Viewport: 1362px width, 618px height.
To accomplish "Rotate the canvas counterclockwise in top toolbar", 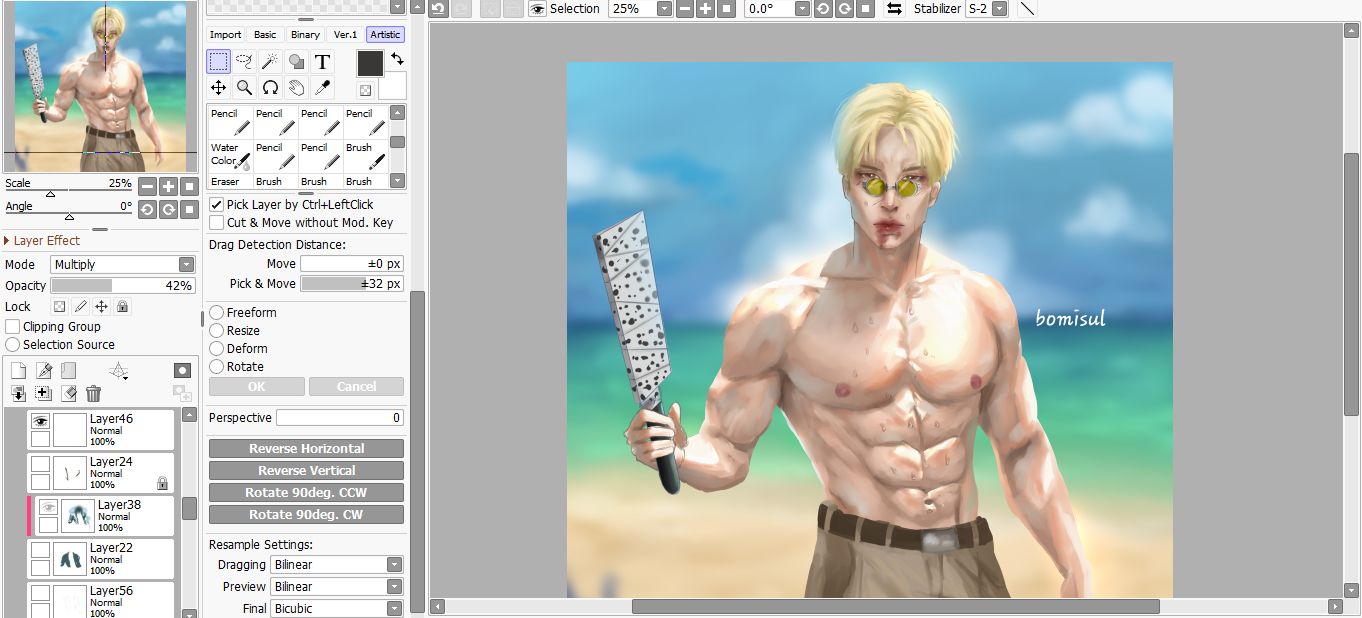I will pyautogui.click(x=823, y=9).
